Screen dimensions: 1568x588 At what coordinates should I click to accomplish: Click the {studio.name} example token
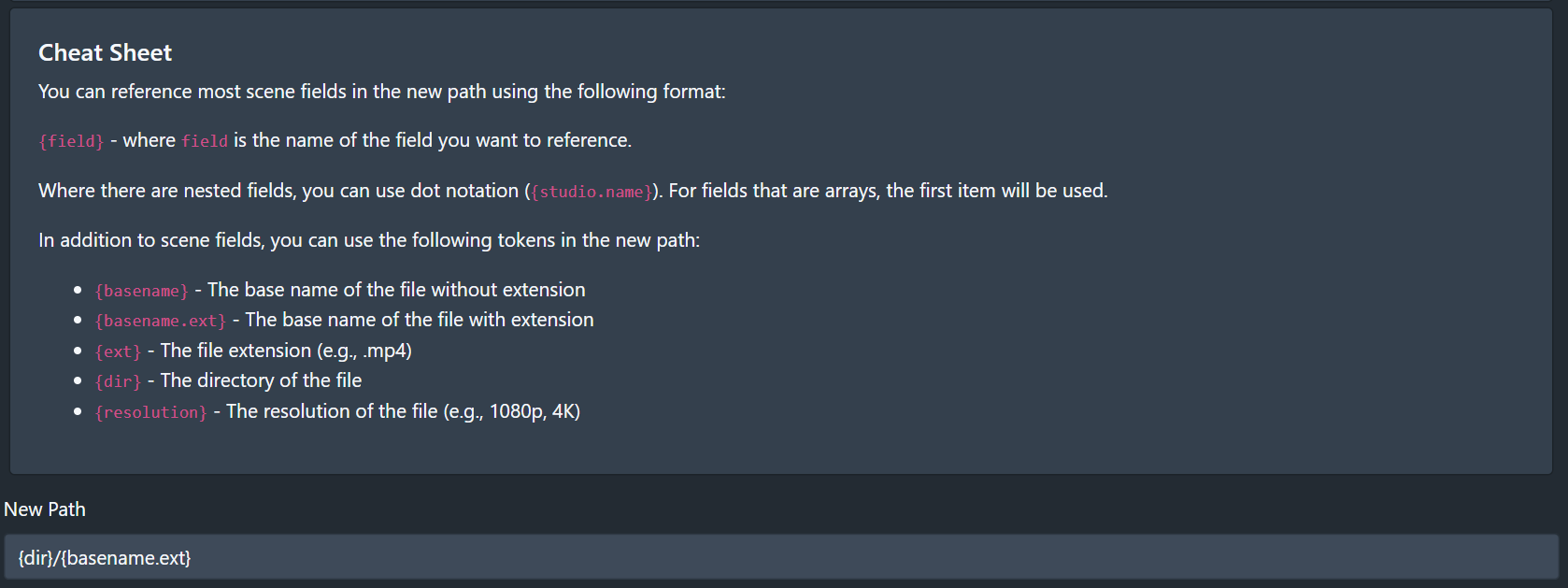point(592,192)
